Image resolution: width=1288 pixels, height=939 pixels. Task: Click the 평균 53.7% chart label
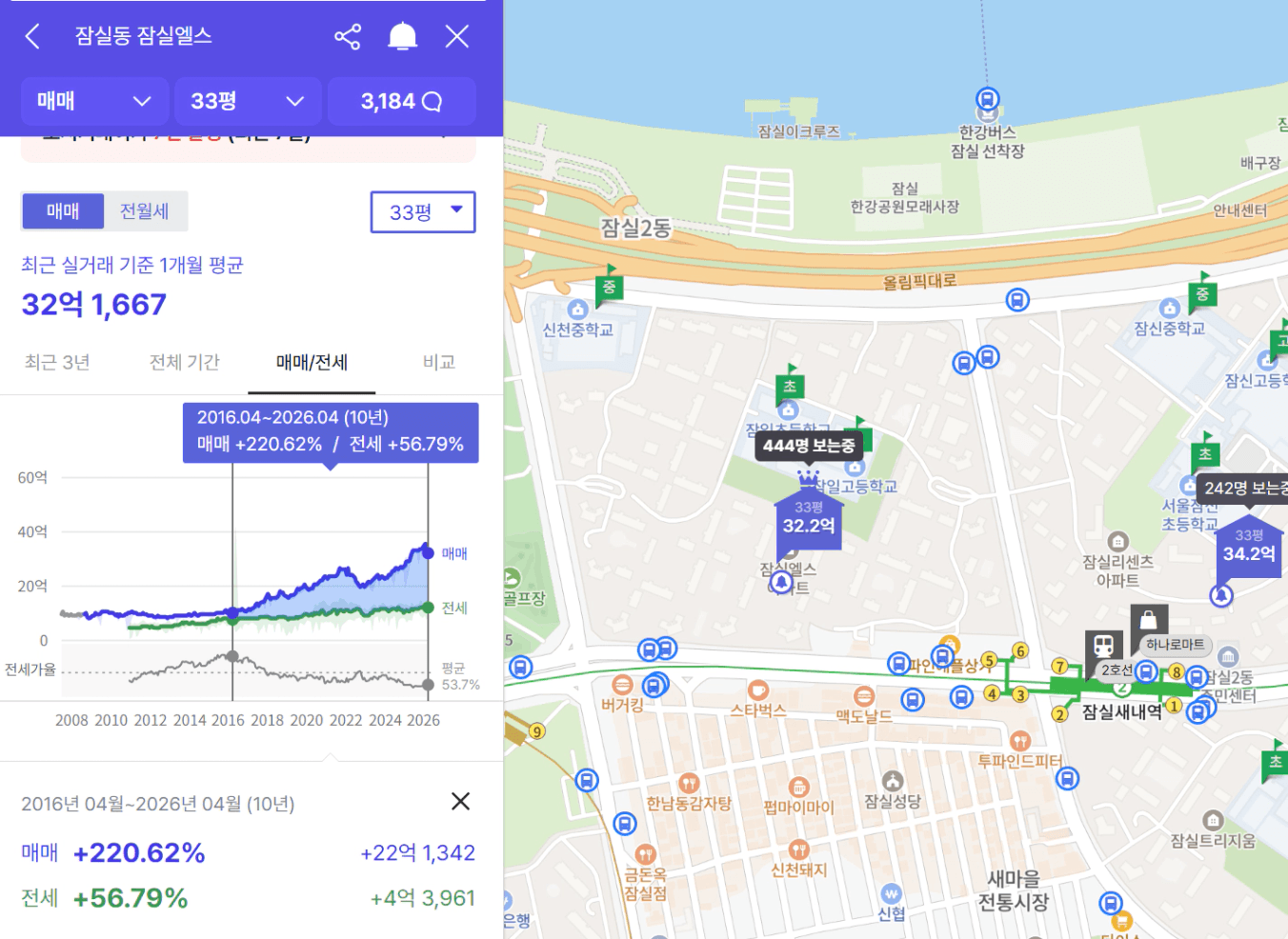tap(461, 676)
